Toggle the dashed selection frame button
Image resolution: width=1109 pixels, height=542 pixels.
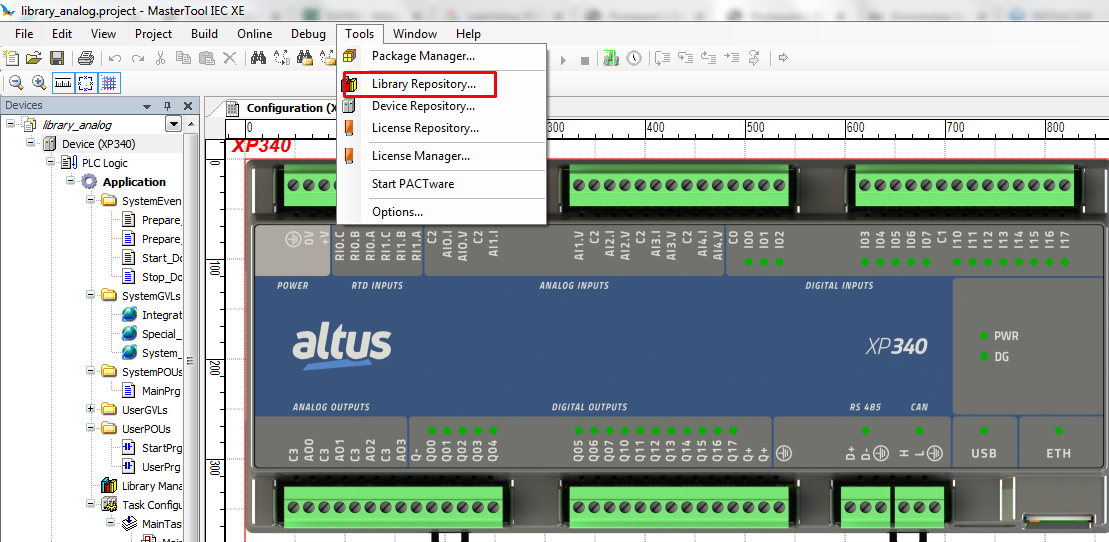coord(86,83)
